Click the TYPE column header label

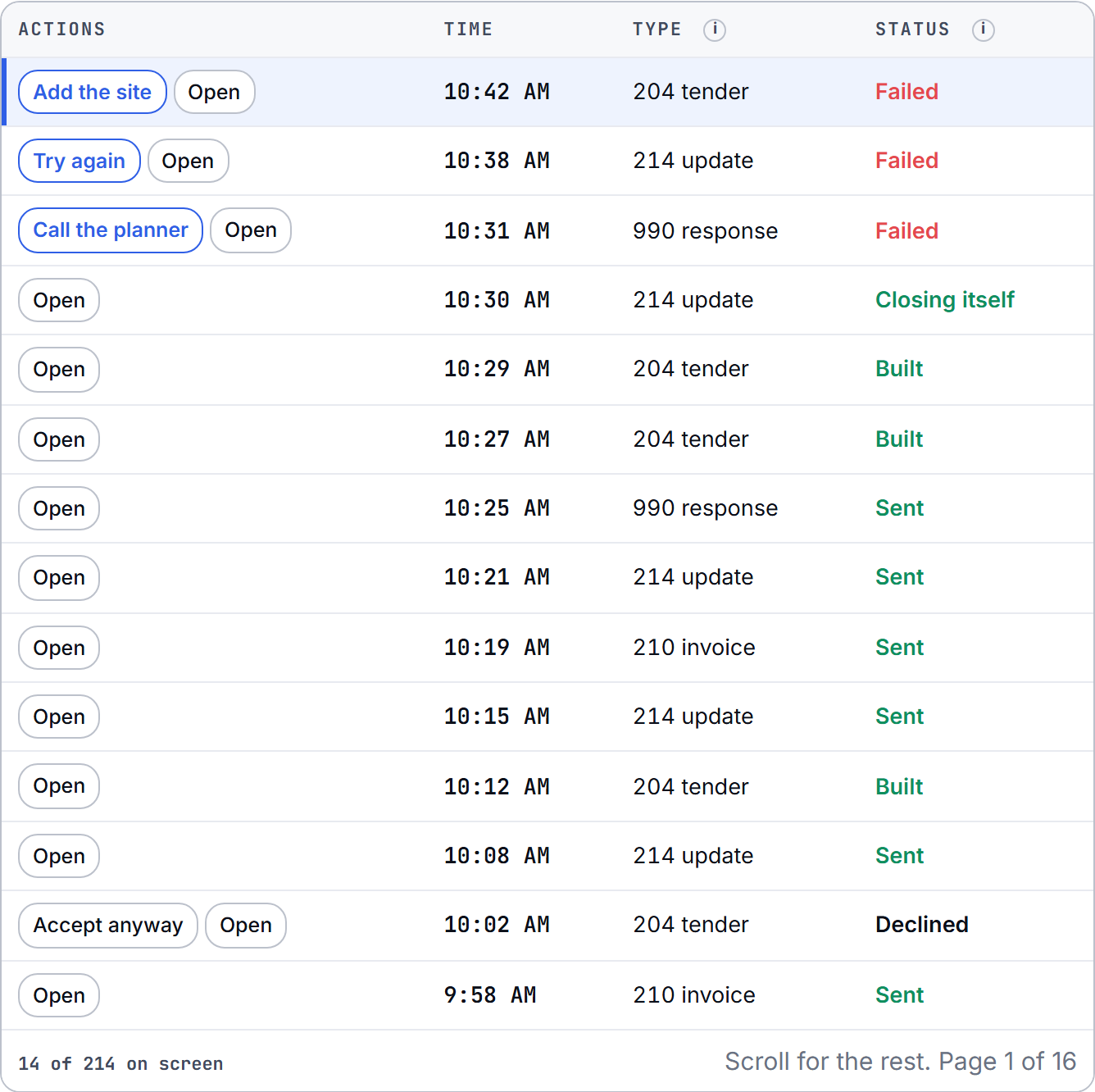point(657,30)
